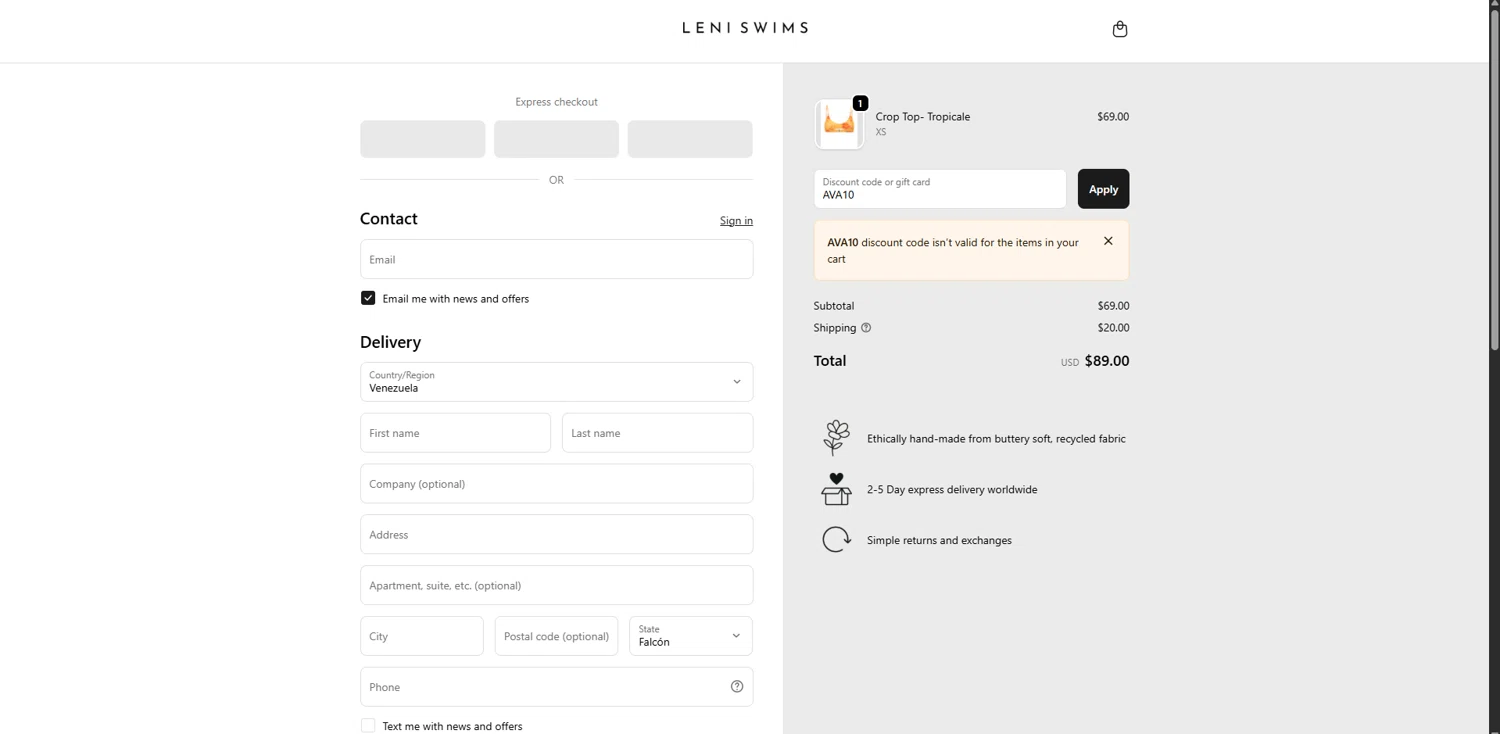Focus the Apartment, suite, etc. field
This screenshot has height=734, width=1500.
point(556,585)
